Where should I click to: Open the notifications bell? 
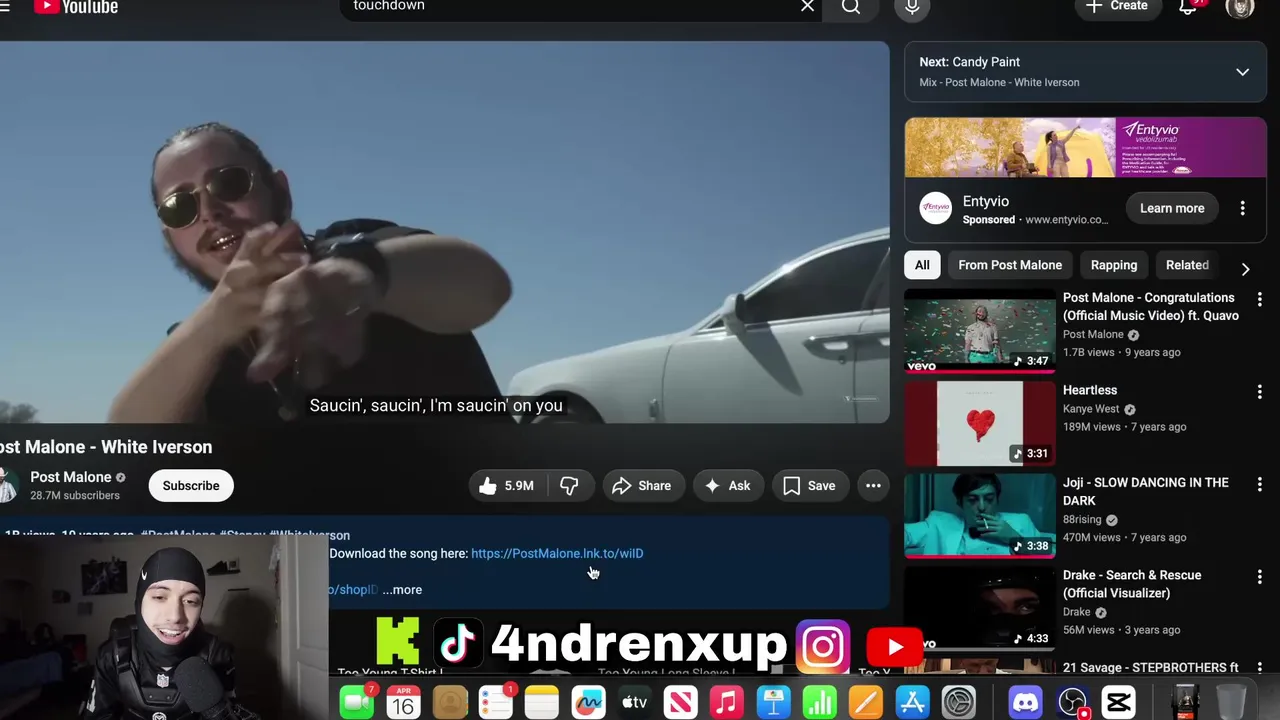pos(1188,7)
